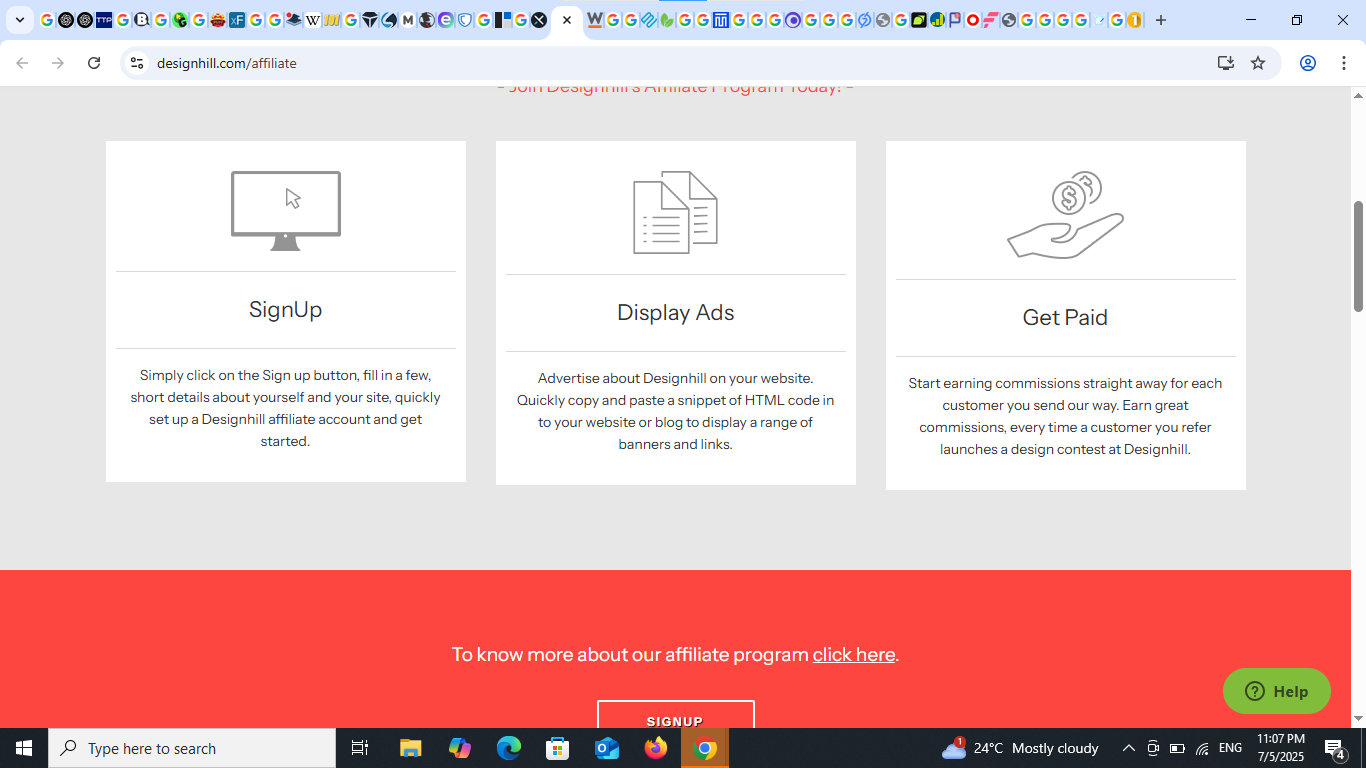1366x768 pixels.
Task: Click the scrollbar down arrow
Action: tap(1358, 719)
